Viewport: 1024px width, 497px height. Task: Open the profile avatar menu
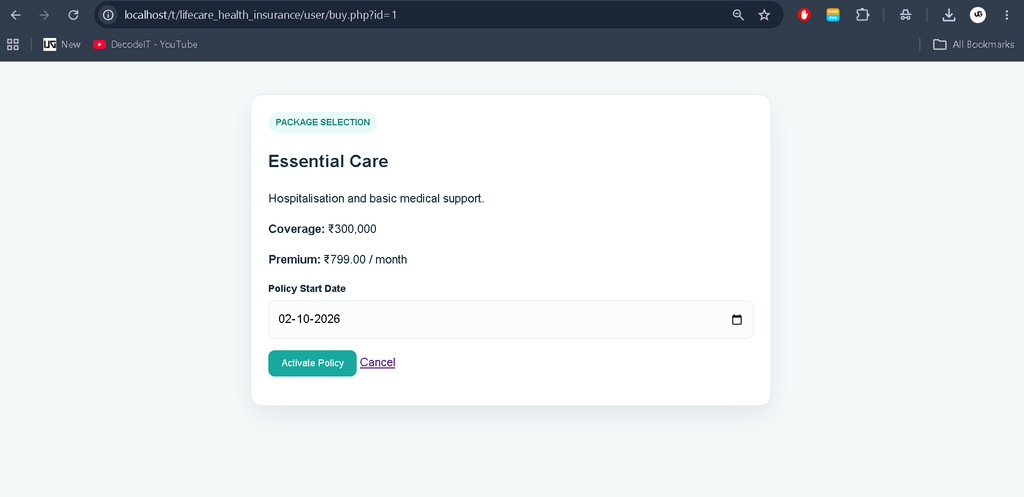pos(978,15)
